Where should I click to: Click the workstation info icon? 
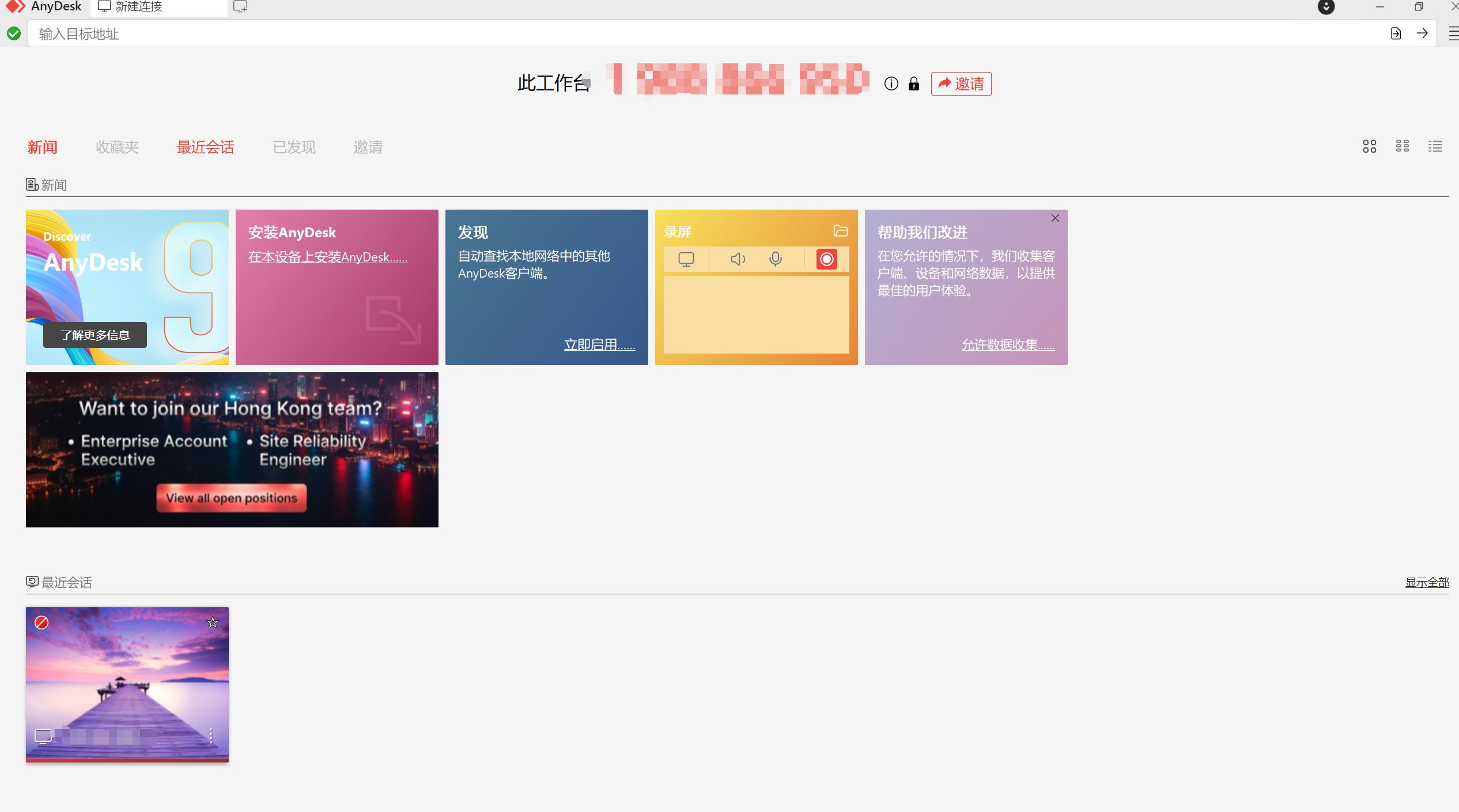tap(891, 84)
